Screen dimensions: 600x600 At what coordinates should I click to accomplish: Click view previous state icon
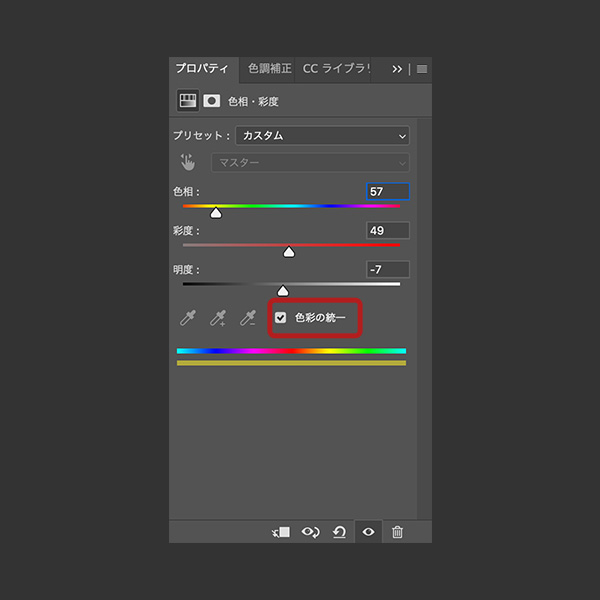pos(310,532)
